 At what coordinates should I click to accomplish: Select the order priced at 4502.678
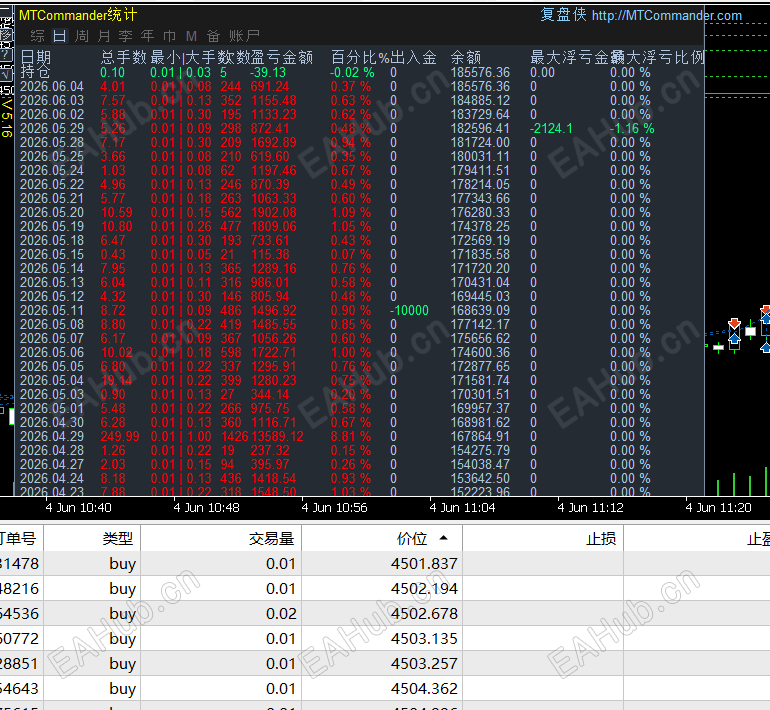click(385, 613)
